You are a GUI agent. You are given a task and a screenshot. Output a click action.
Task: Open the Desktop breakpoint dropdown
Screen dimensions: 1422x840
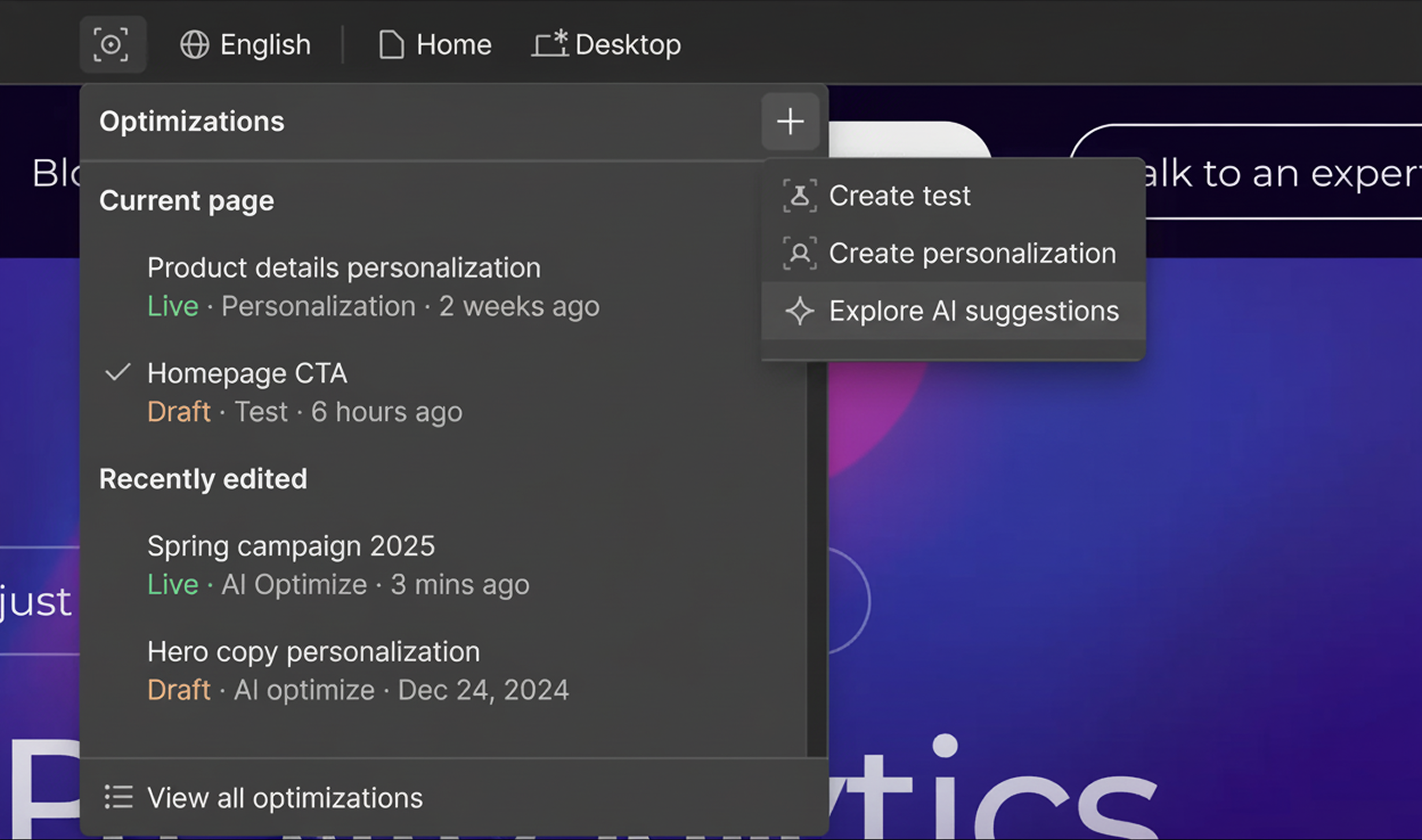(x=628, y=44)
